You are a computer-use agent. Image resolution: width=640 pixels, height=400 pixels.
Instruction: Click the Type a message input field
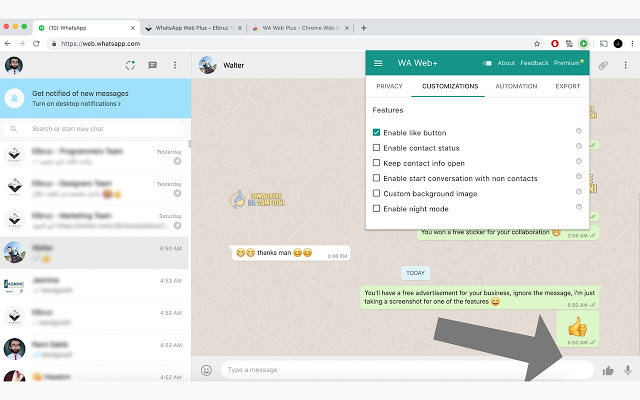[x=400, y=370]
